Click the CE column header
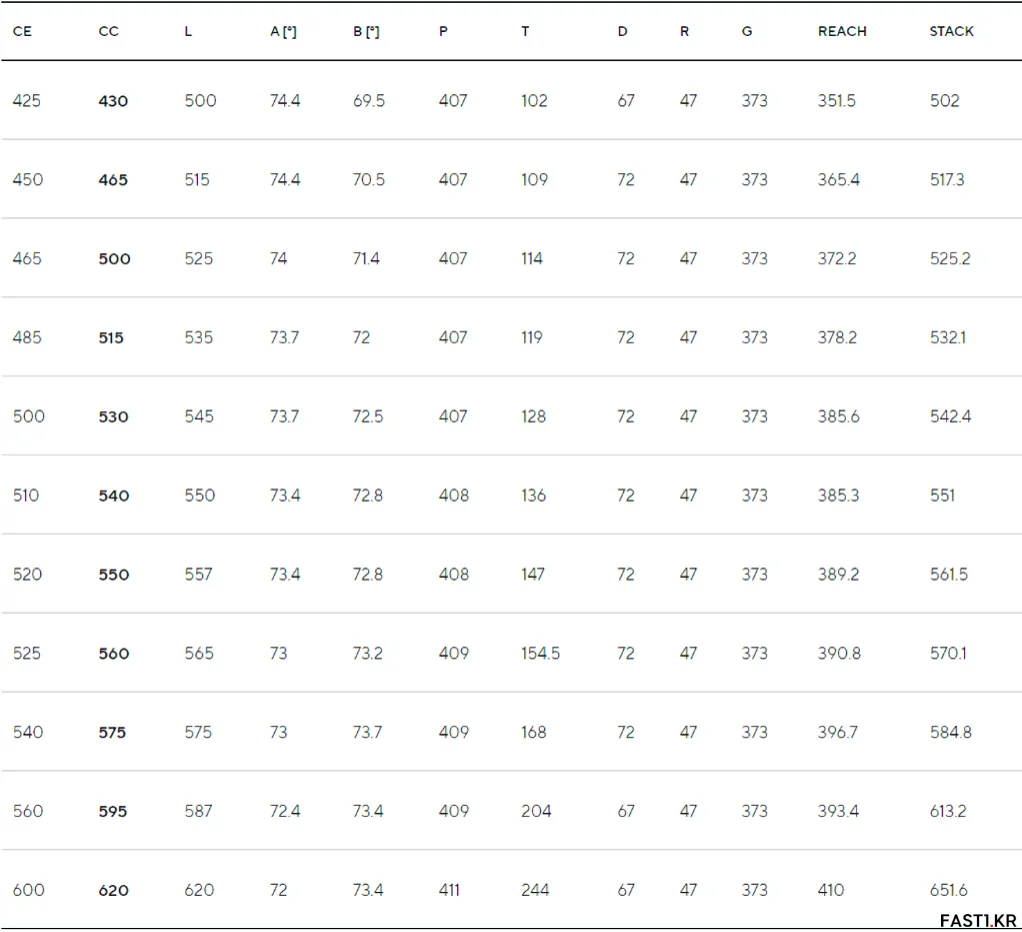The image size is (1022, 932). click(x=22, y=31)
